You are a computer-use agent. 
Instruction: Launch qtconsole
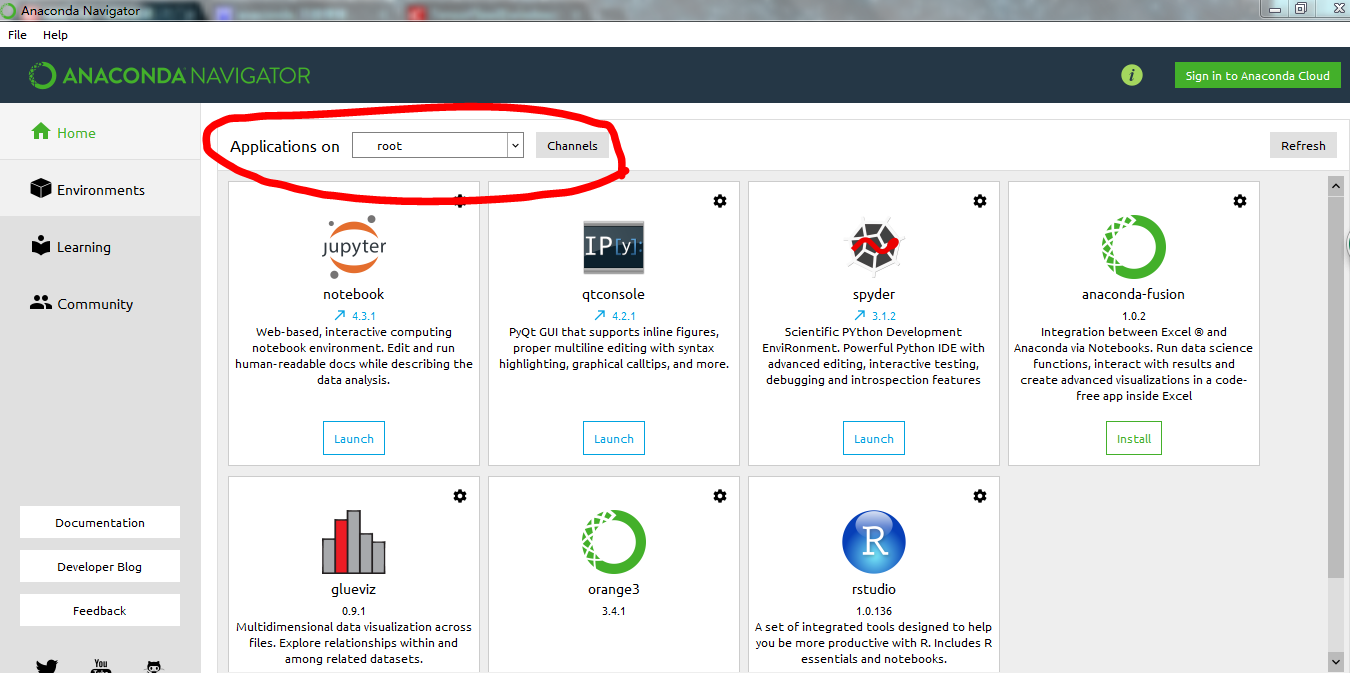click(614, 438)
